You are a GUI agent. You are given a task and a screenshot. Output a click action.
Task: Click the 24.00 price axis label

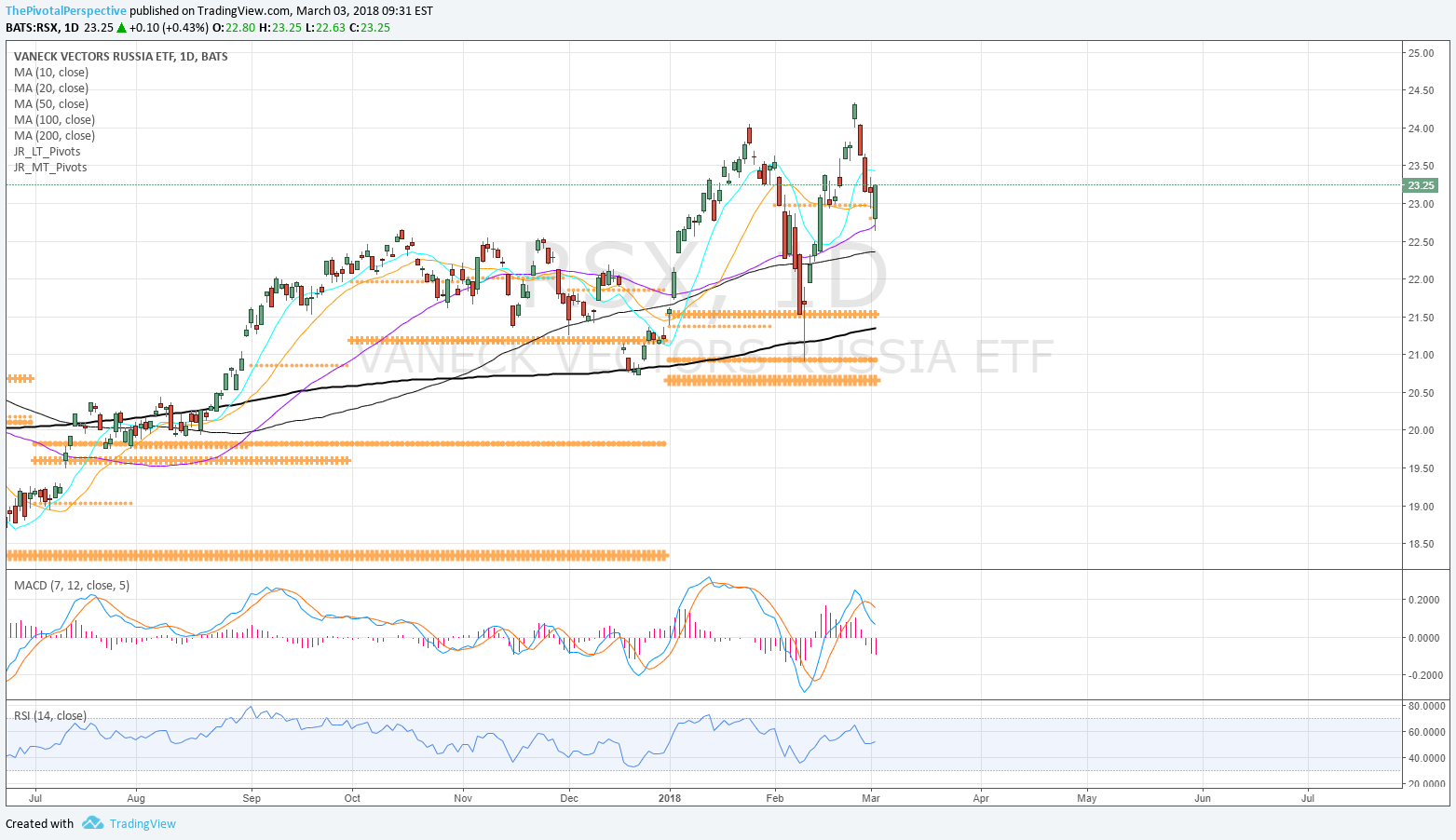(1422, 129)
